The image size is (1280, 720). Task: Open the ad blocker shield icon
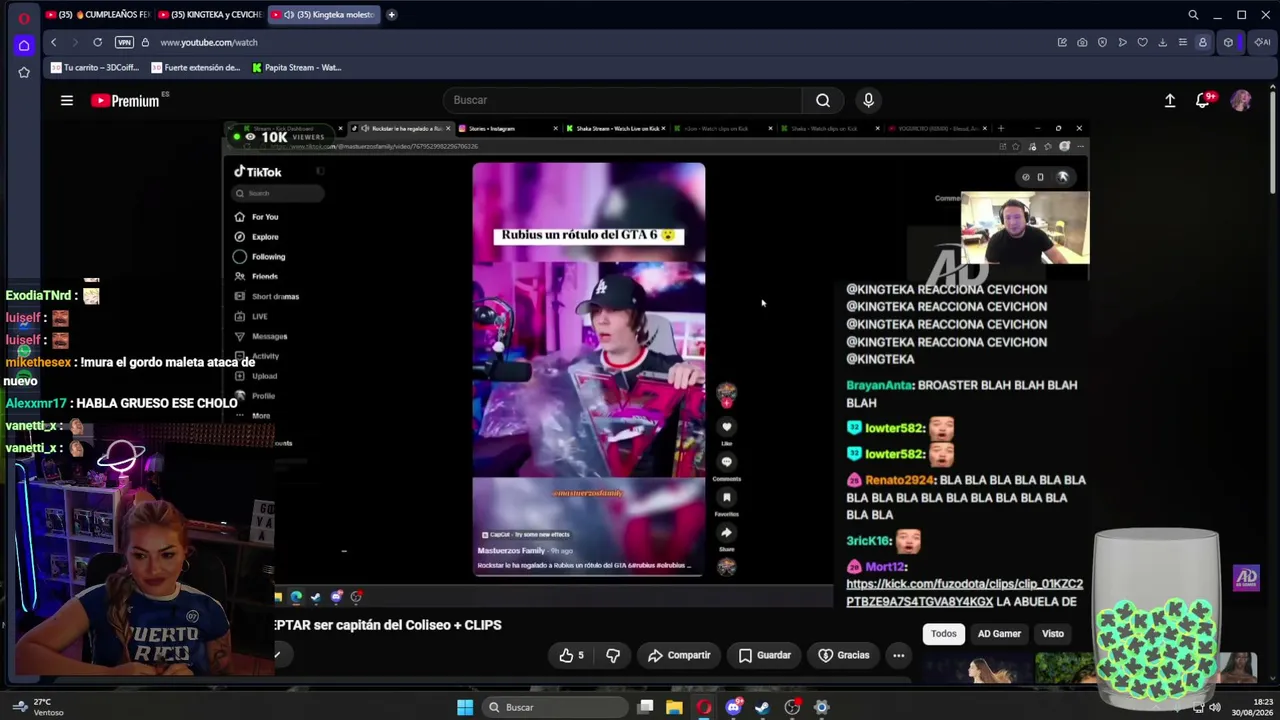click(1102, 42)
